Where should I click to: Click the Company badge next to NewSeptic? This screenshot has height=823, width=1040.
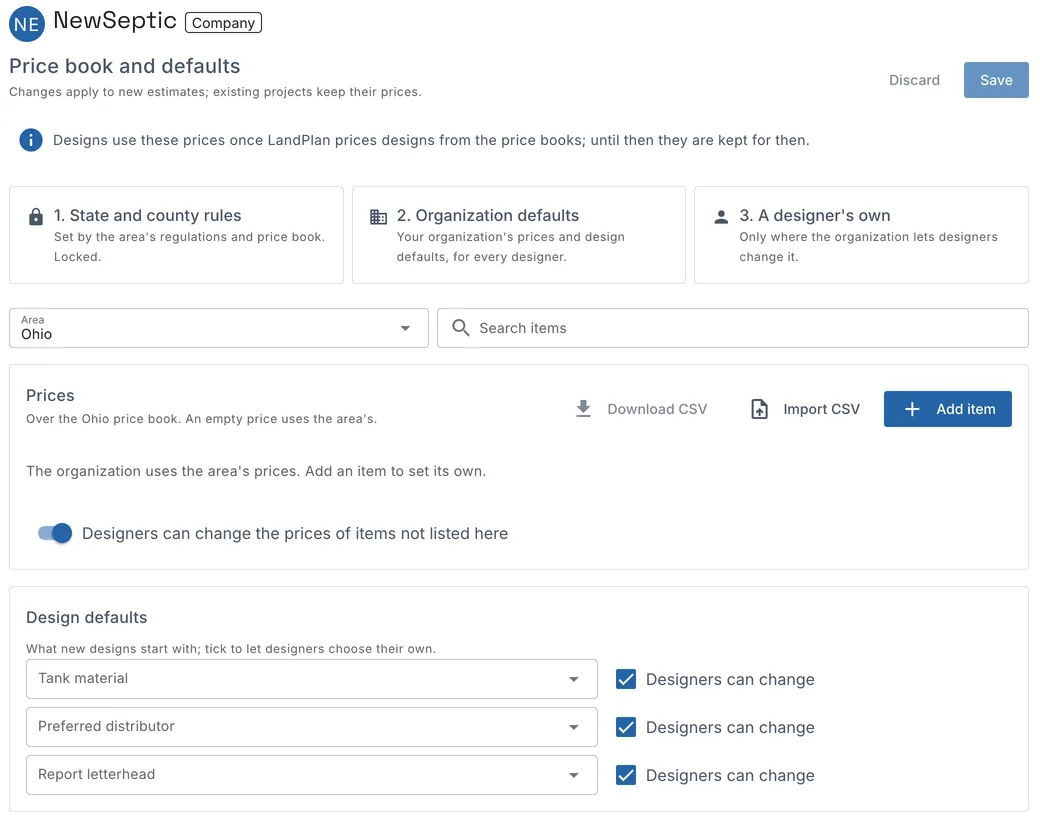pyautogui.click(x=224, y=23)
